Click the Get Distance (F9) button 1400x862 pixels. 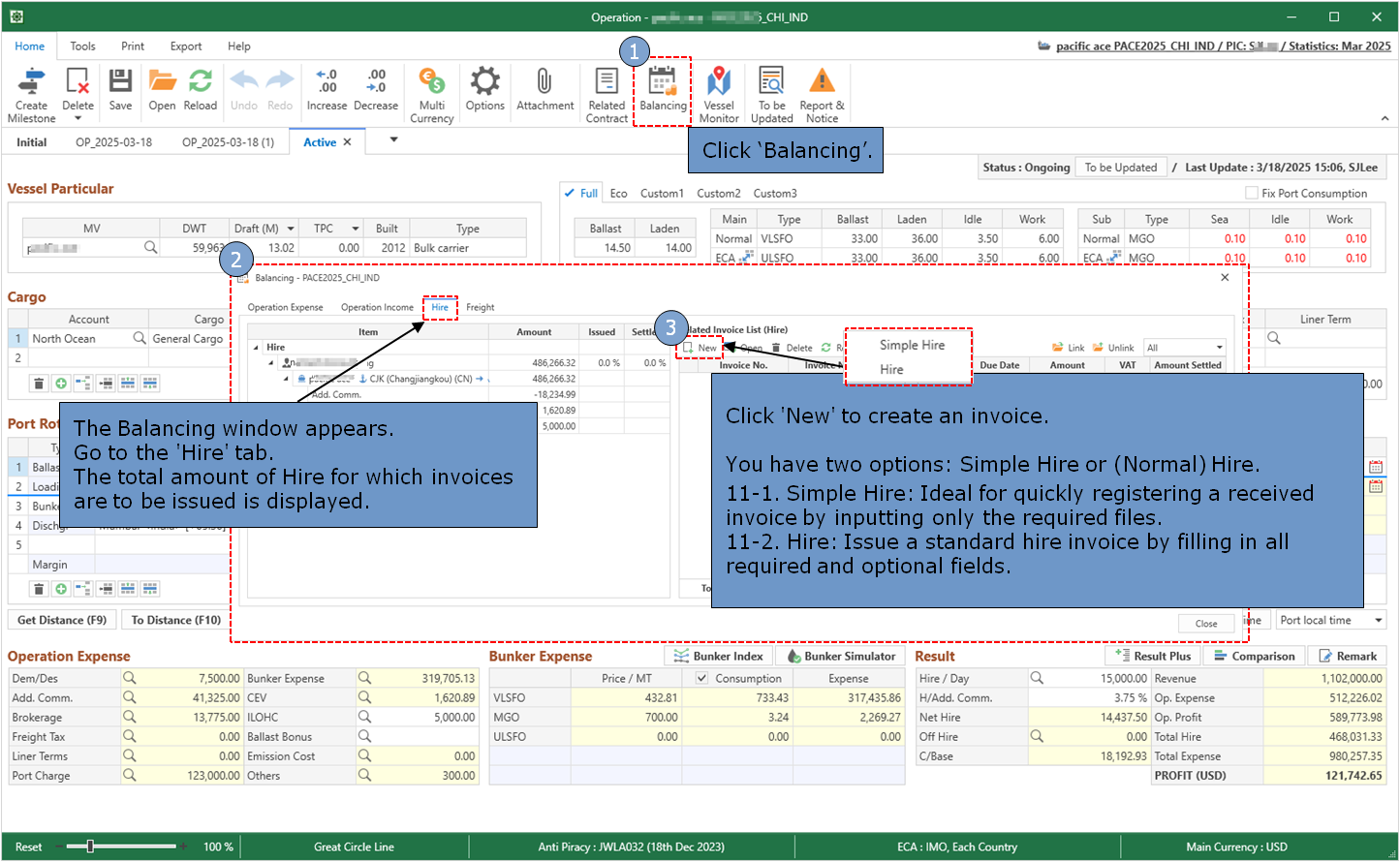tap(62, 620)
